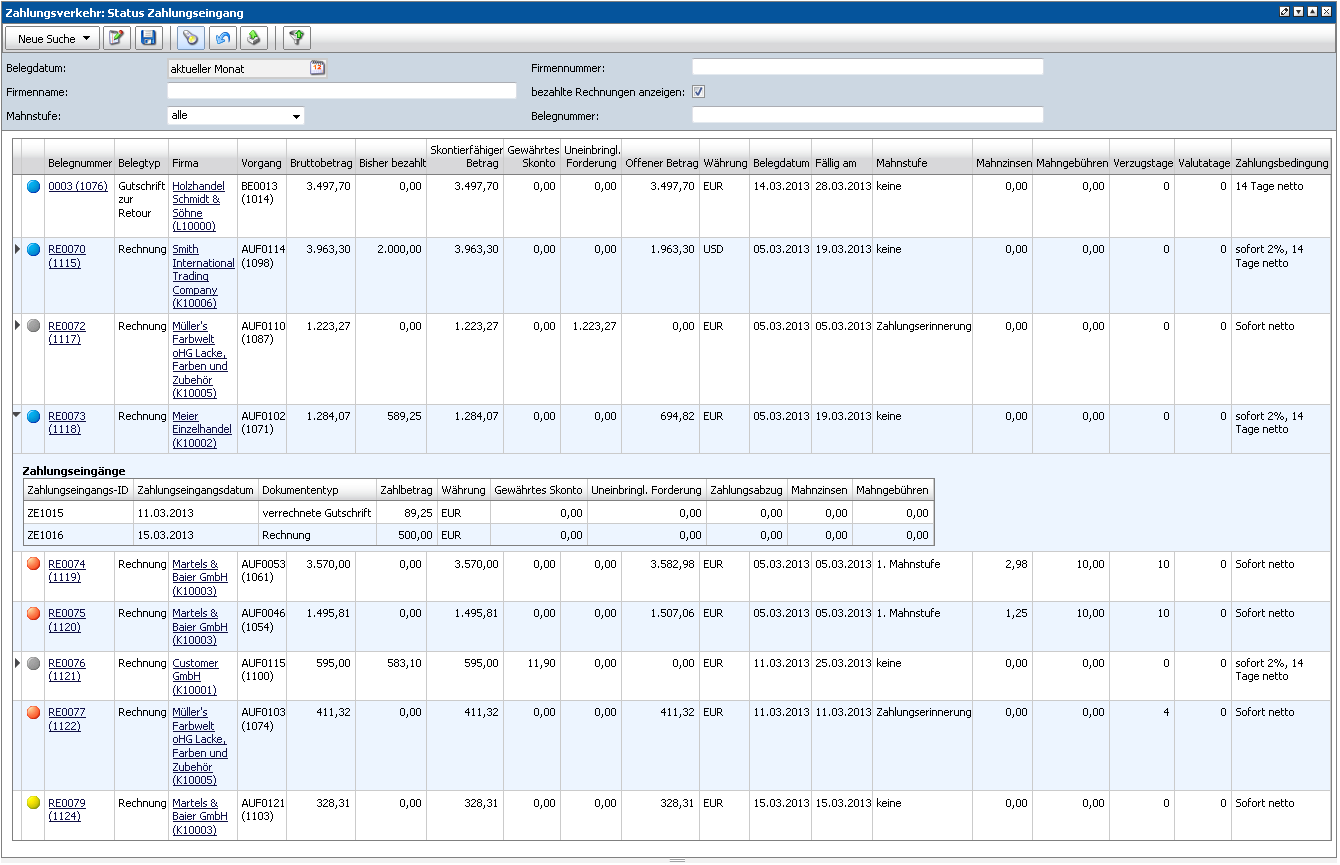Click the Firmenname input field
1340x865 pixels.
pos(341,92)
